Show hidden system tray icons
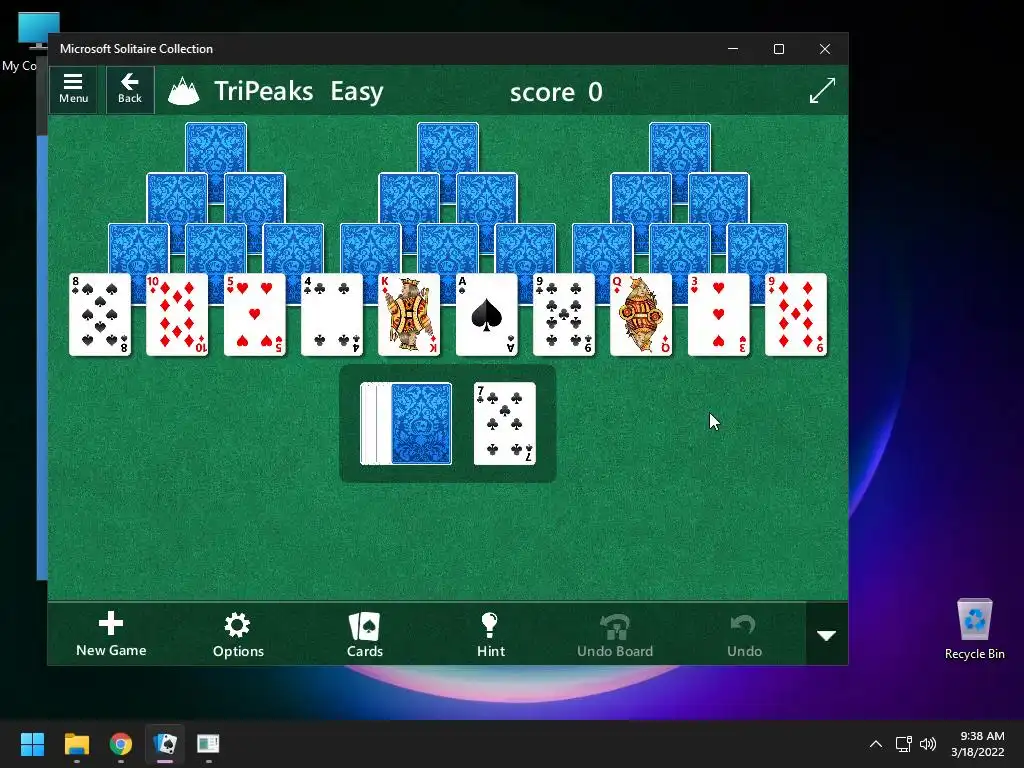Image resolution: width=1024 pixels, height=768 pixels. [x=876, y=744]
